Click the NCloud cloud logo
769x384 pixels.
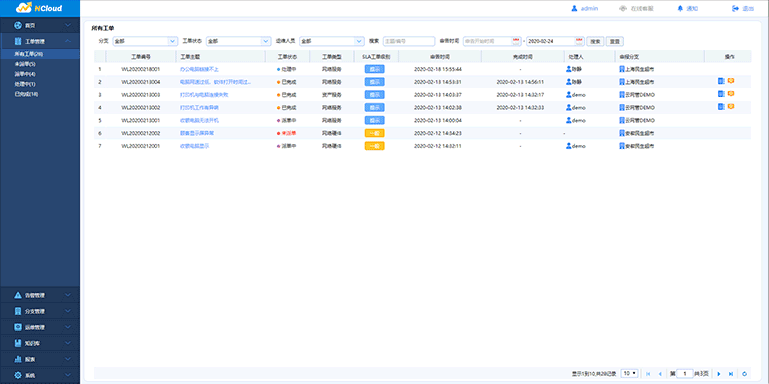[24, 8]
